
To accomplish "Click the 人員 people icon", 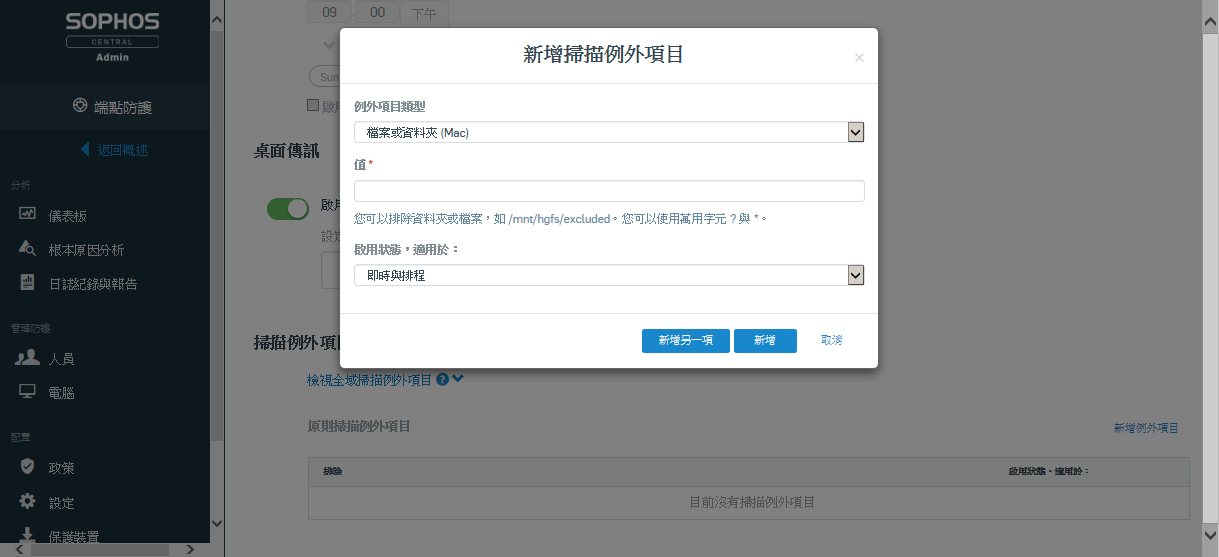I will pyautogui.click(x=27, y=358).
